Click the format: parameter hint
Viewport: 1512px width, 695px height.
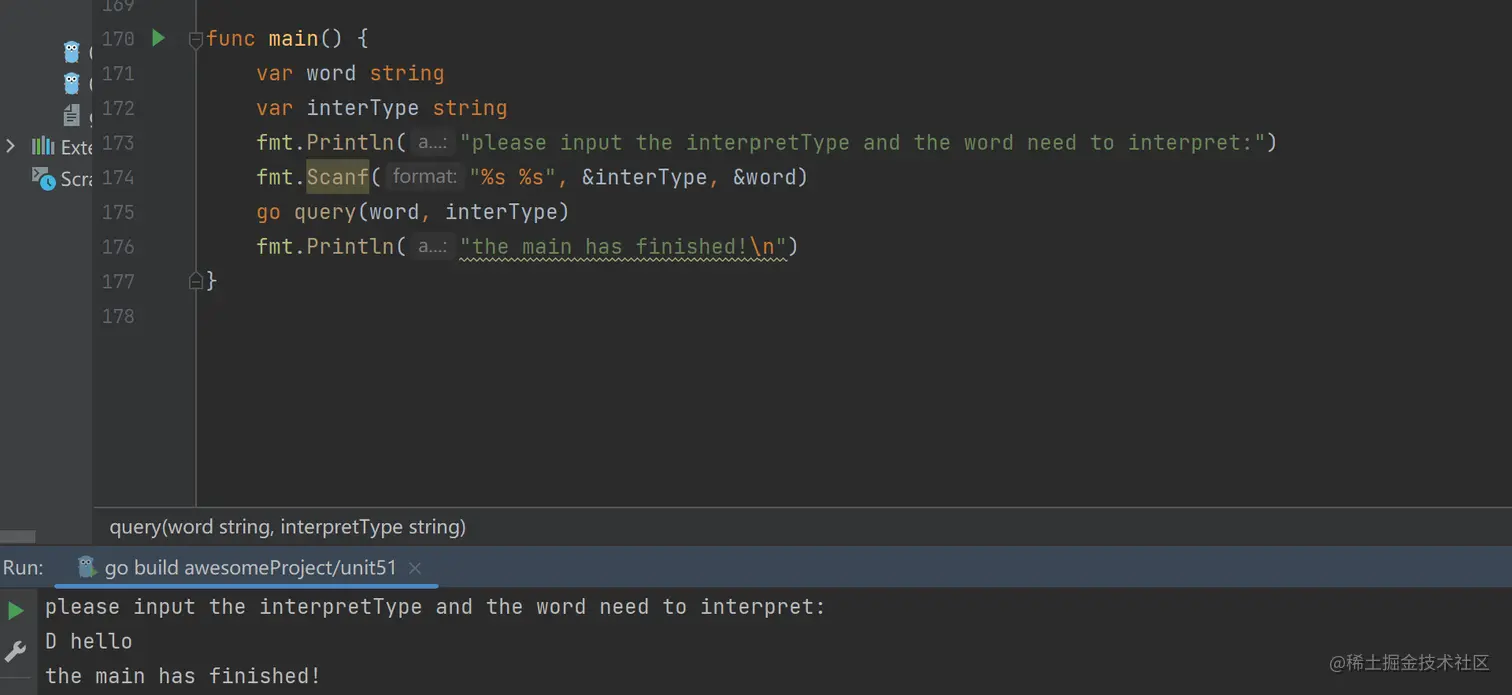425,177
